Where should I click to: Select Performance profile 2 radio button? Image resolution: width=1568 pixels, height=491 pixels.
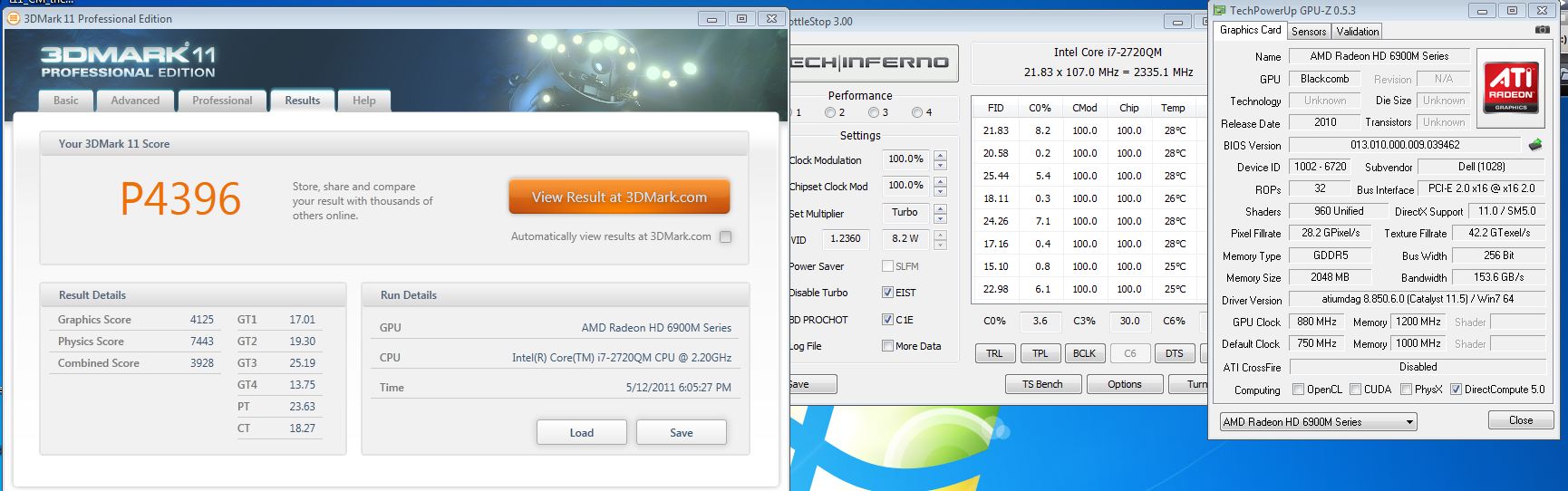tap(830, 113)
